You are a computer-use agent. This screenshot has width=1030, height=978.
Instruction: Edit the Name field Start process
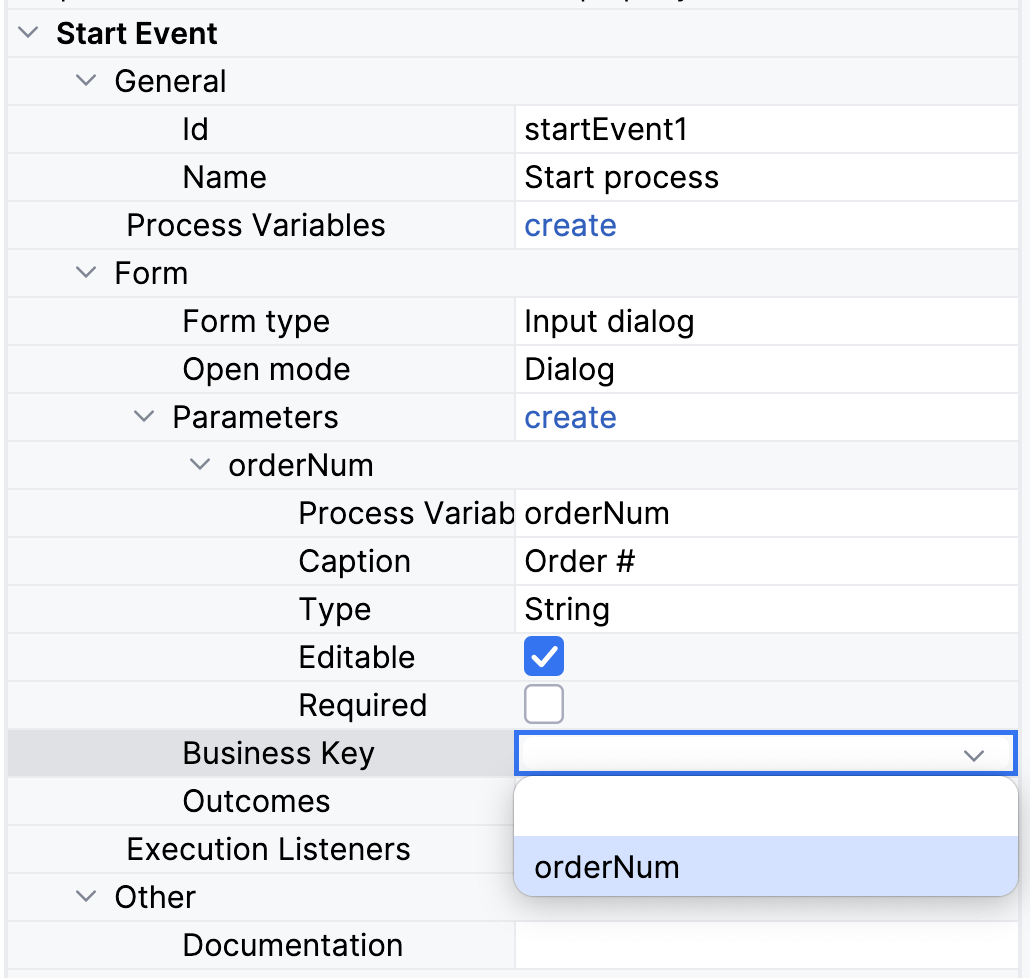[765, 178]
